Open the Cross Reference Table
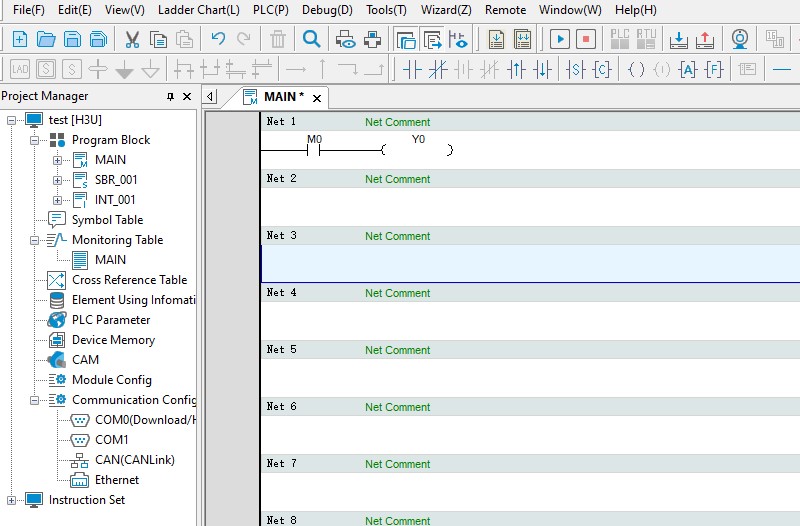 coord(129,280)
